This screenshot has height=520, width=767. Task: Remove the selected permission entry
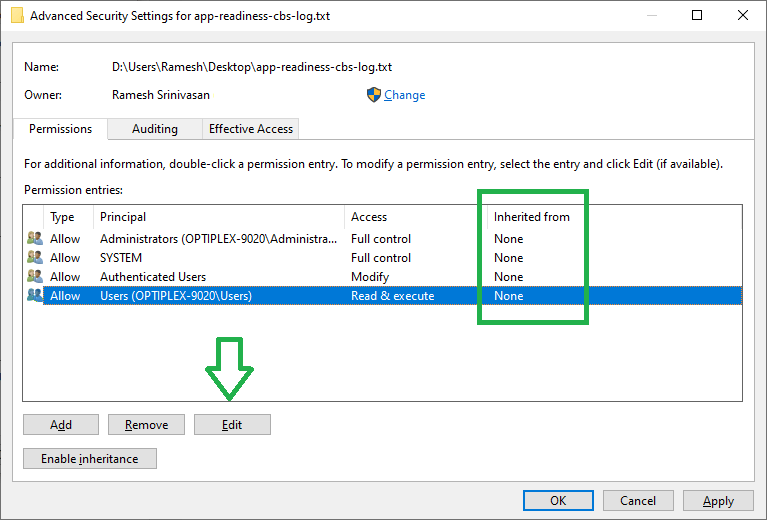146,425
